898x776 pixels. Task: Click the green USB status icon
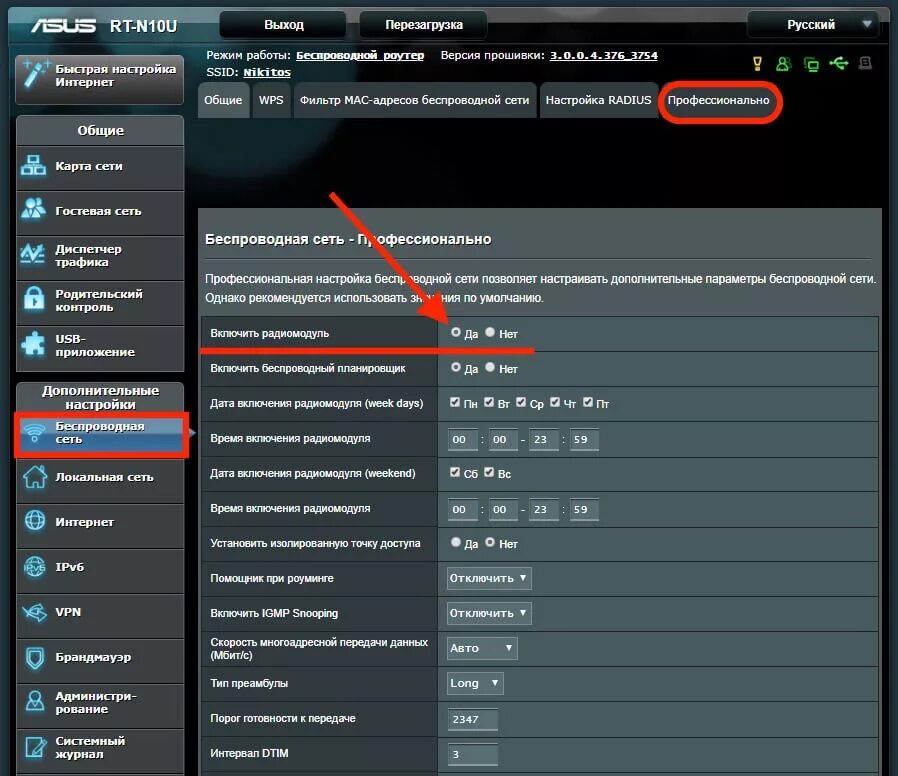coord(838,63)
